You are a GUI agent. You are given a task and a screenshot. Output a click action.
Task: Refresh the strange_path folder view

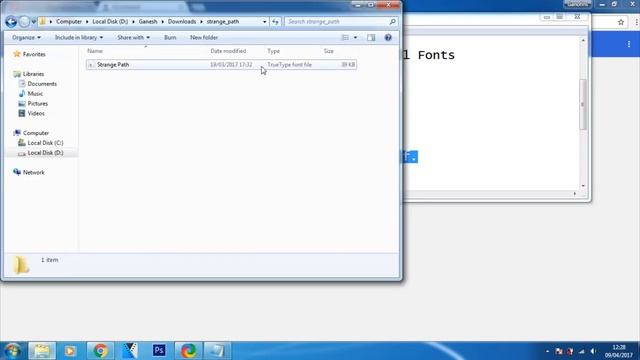276,22
